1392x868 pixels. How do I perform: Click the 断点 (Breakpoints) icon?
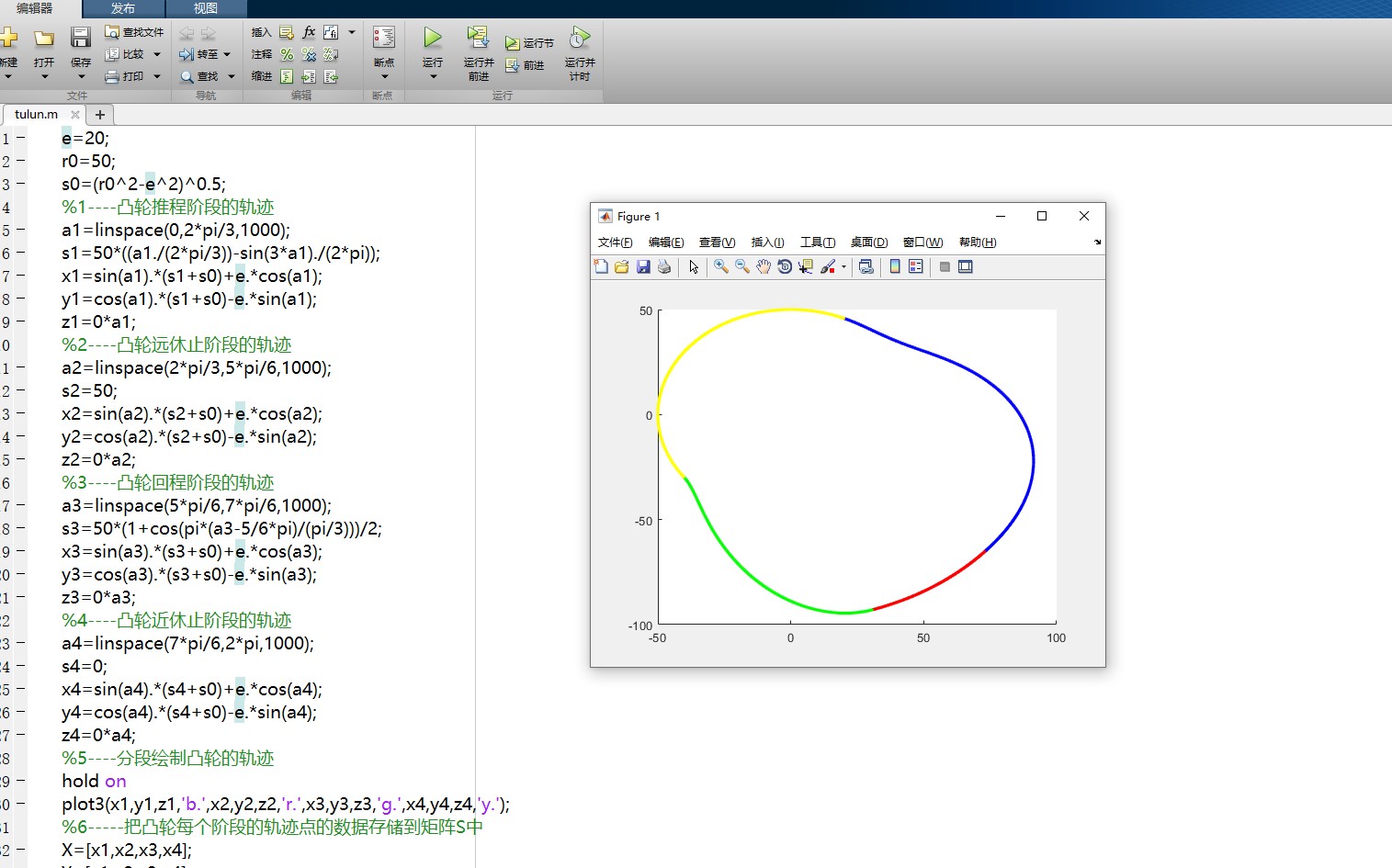384,38
